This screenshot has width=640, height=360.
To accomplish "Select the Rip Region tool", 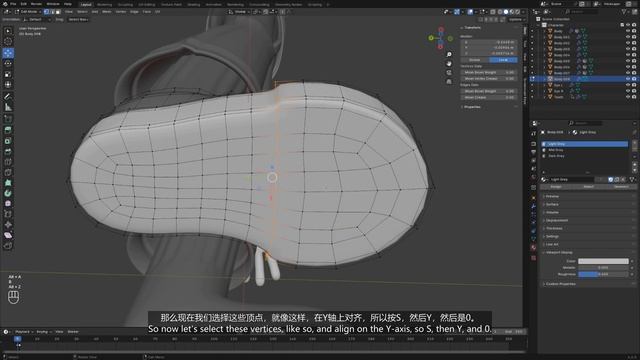I will 8,246.
